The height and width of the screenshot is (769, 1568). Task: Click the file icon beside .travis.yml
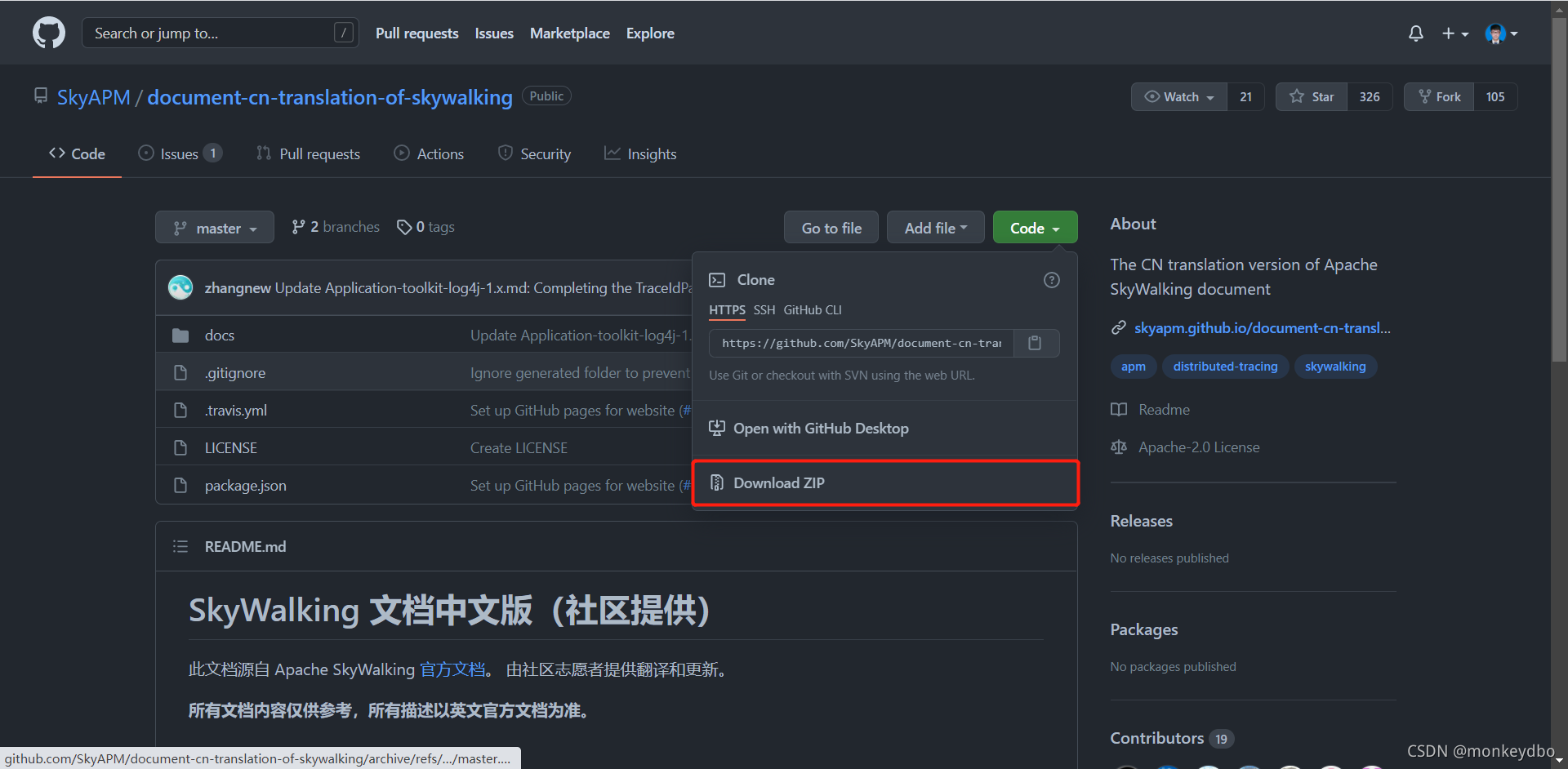180,411
